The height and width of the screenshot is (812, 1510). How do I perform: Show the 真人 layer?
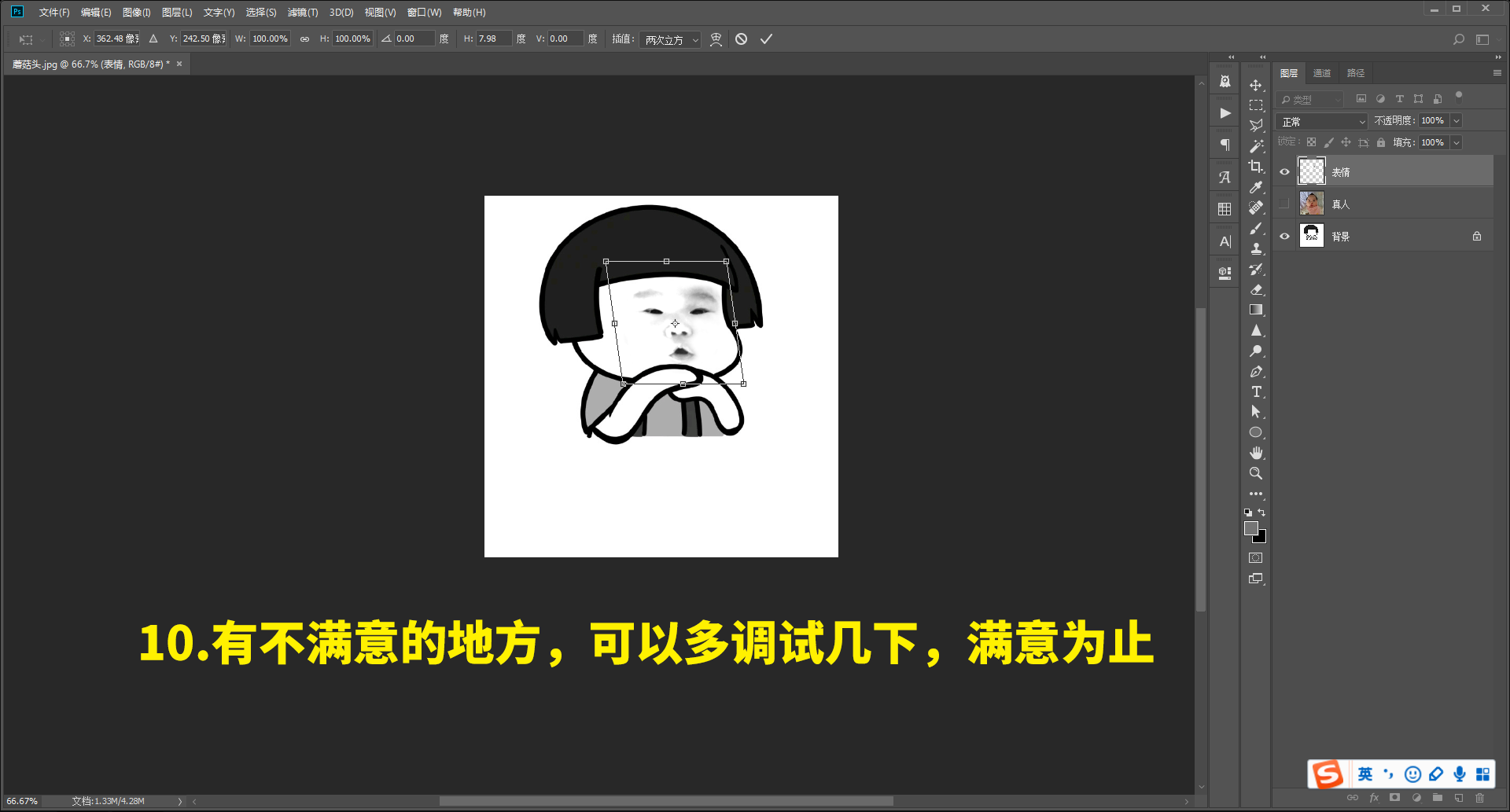1284,204
